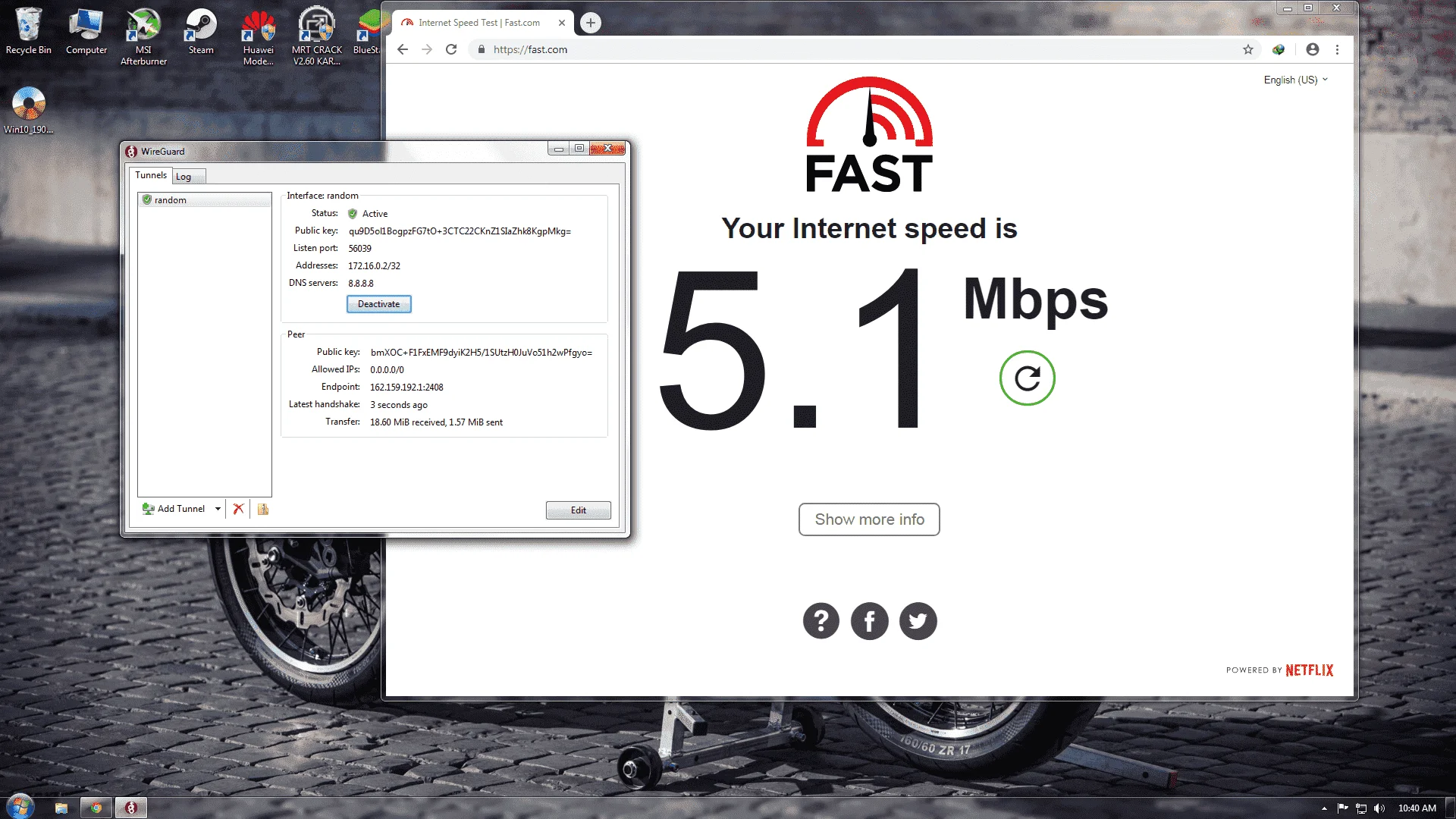1456x819 pixels.
Task: Click the Powered by Netflix link
Action: tap(1279, 670)
